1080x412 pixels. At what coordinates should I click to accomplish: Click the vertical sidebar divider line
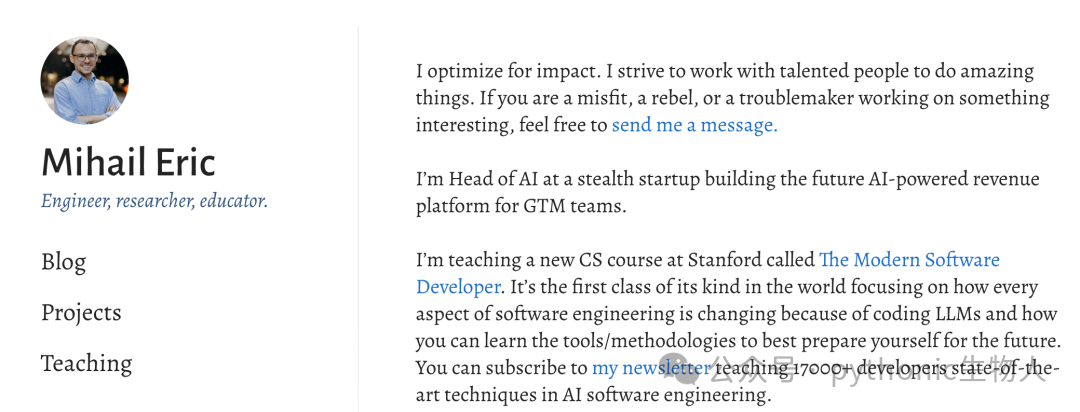pyautogui.click(x=358, y=219)
